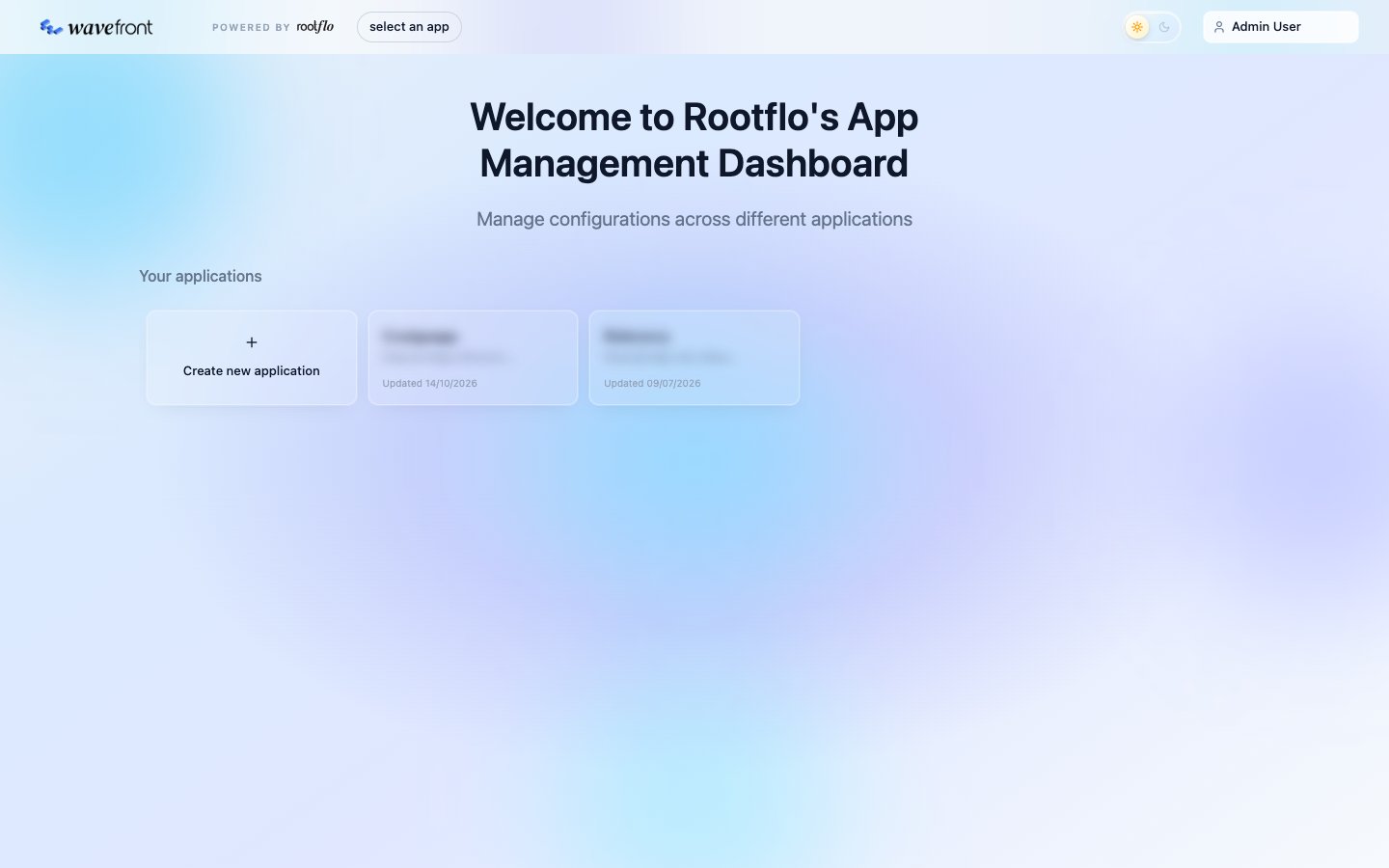The height and width of the screenshot is (868, 1389).
Task: Click the rootflo brand logo
Action: tap(315, 27)
